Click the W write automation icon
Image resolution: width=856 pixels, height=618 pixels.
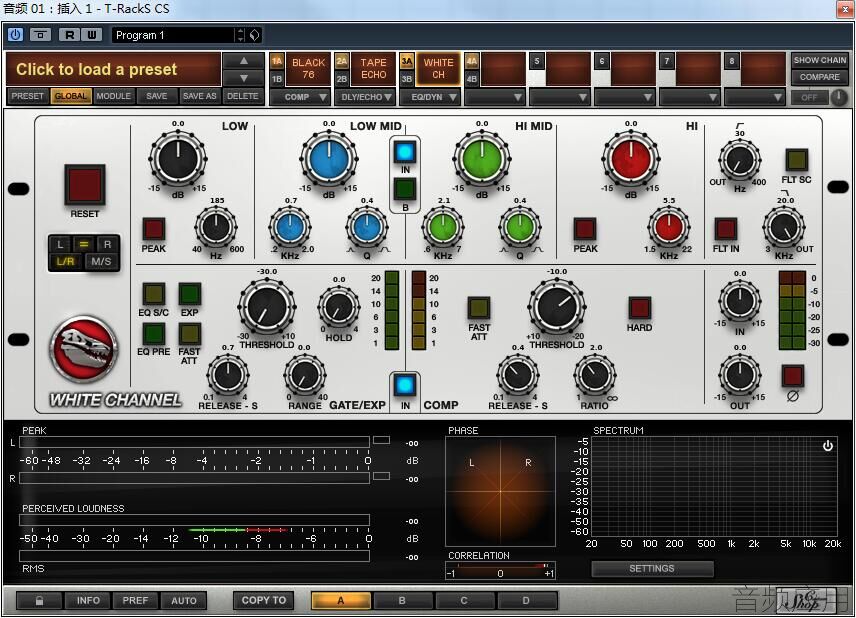(91, 35)
